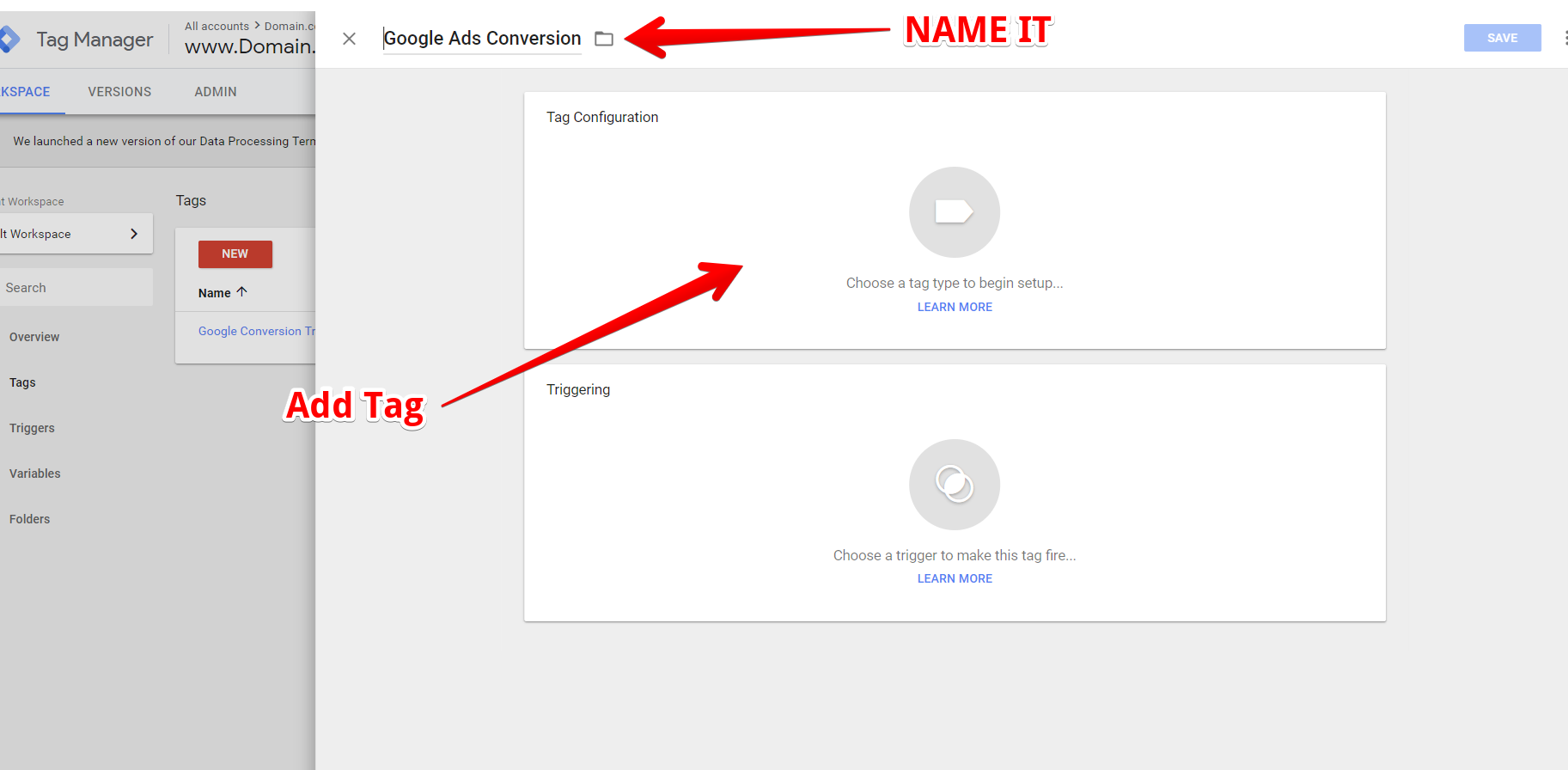
Task: Click the SAVE button
Action: point(1502,38)
